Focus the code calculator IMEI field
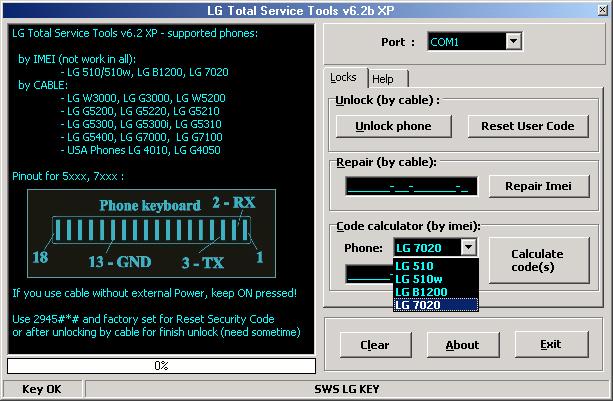 pos(369,274)
